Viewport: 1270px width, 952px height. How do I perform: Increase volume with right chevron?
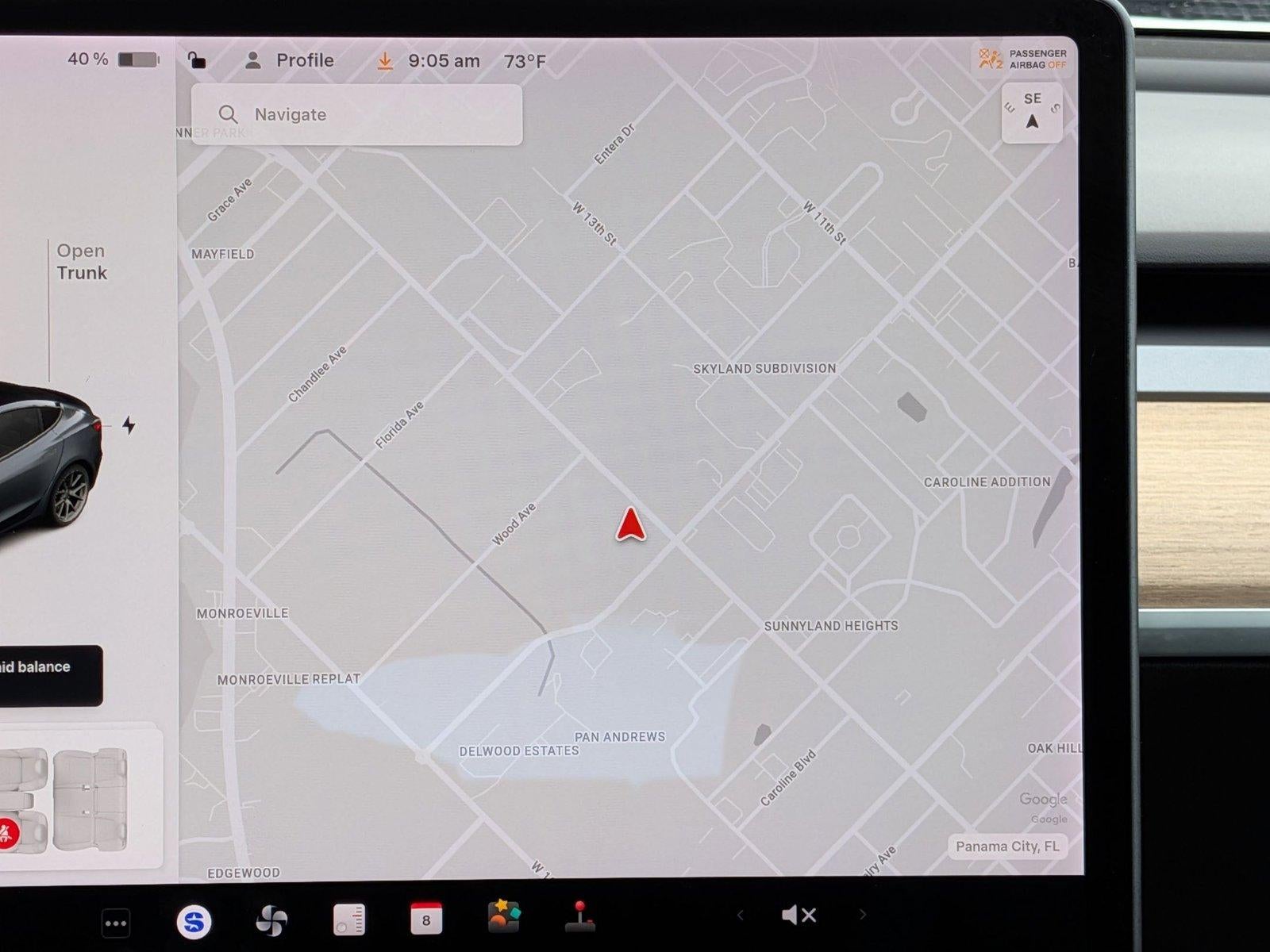[x=863, y=915]
